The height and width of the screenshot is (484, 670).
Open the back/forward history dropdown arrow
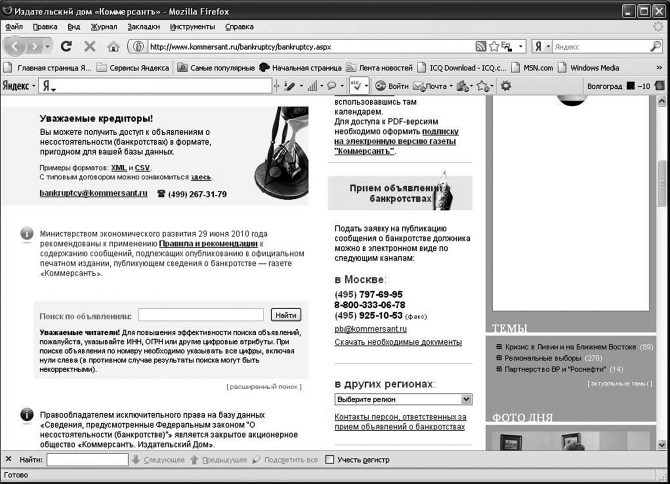tap(48, 46)
